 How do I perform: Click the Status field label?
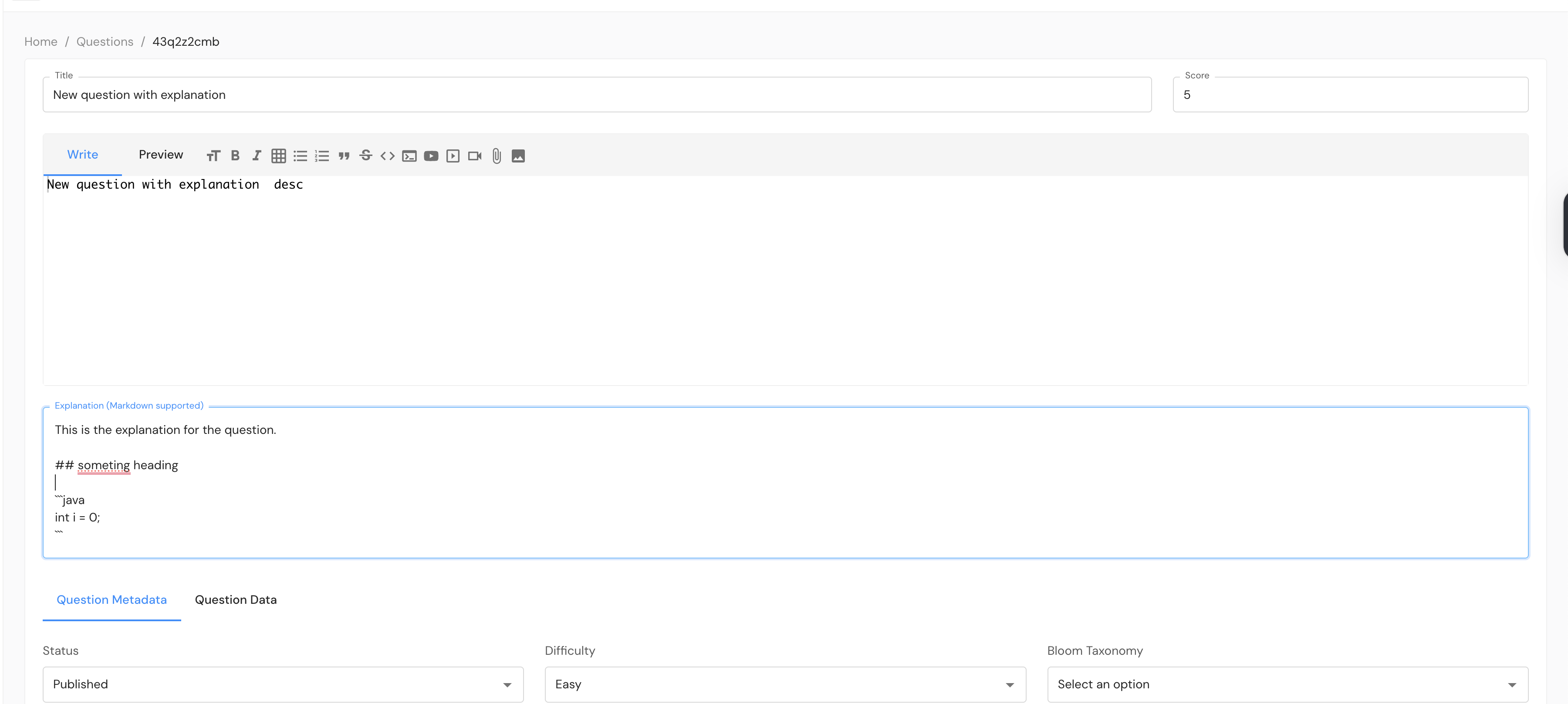click(61, 650)
